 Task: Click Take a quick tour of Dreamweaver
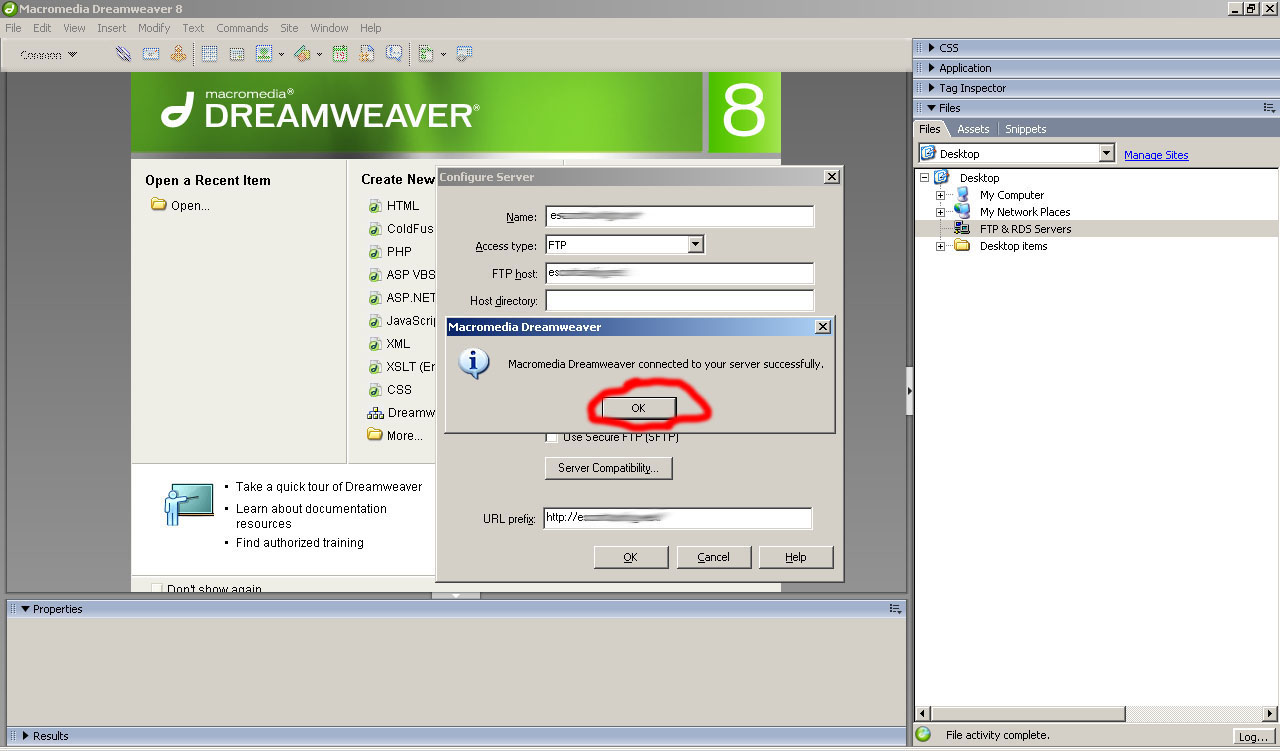click(329, 487)
